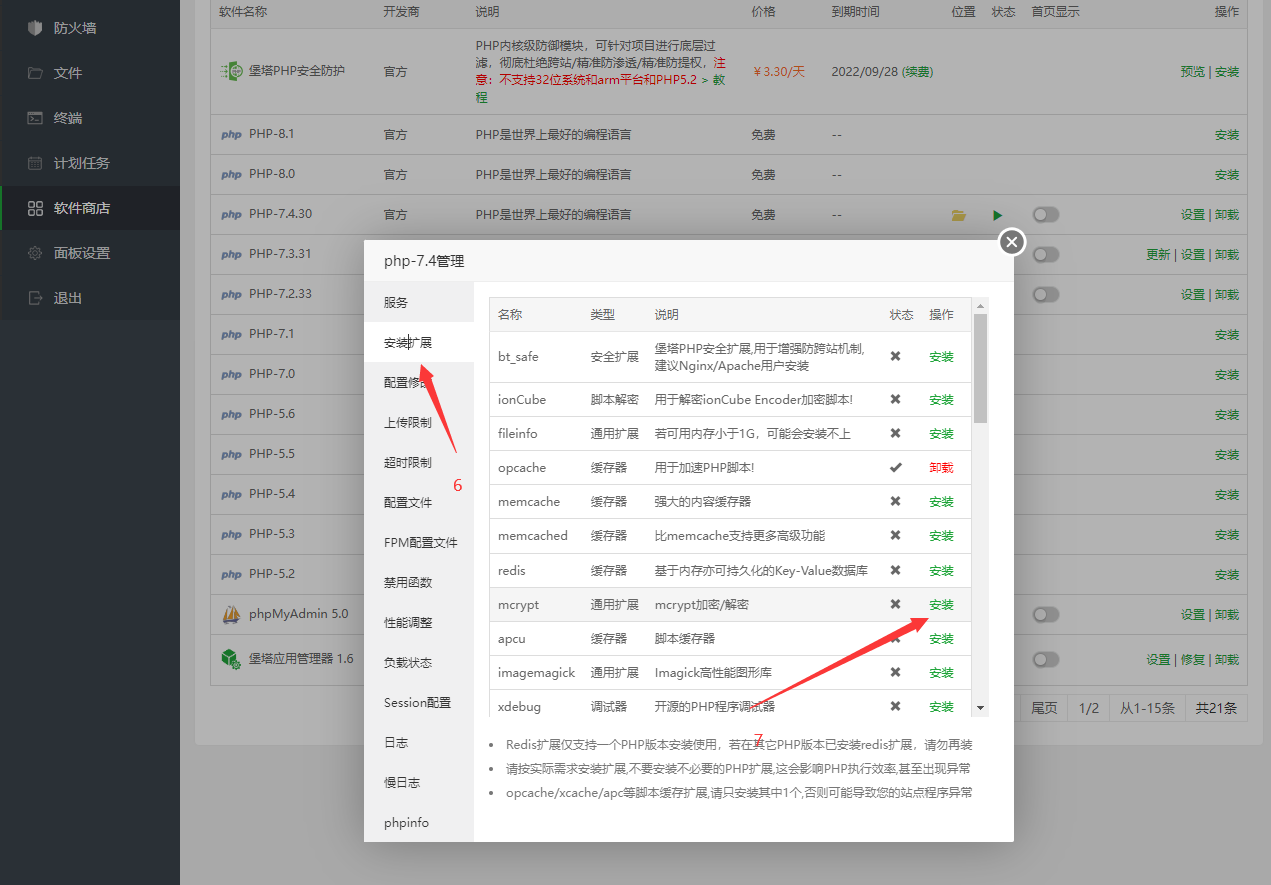Install the bt_safe extension
Viewport: 1271px width, 885px height.
coord(941,357)
